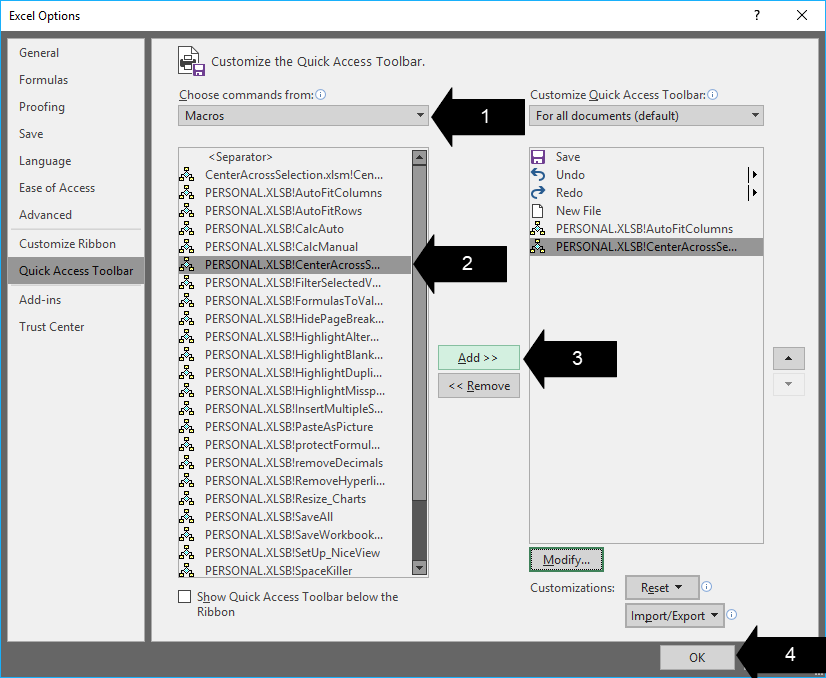
Task: Click the disabled Move Down arrow button
Action: point(789,384)
